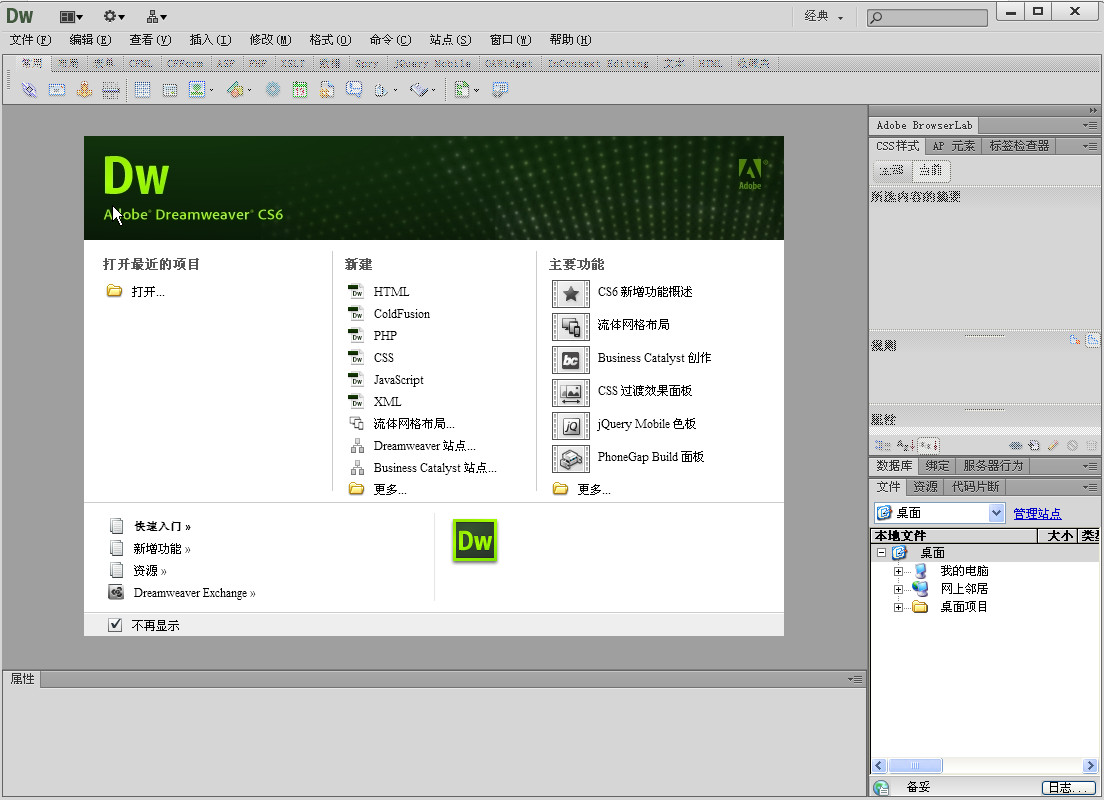Open the 文件(F) menu

(x=30, y=40)
